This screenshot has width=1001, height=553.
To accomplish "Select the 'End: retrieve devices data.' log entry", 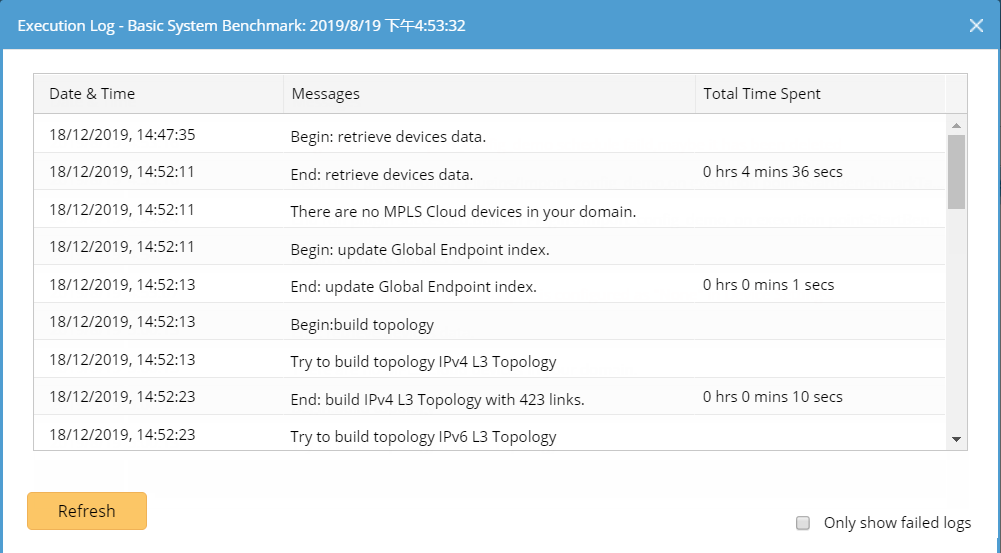I will point(381,174).
